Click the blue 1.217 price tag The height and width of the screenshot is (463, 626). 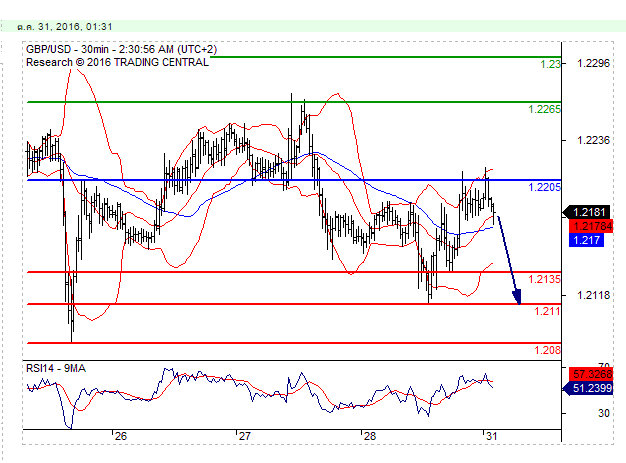tap(586, 240)
